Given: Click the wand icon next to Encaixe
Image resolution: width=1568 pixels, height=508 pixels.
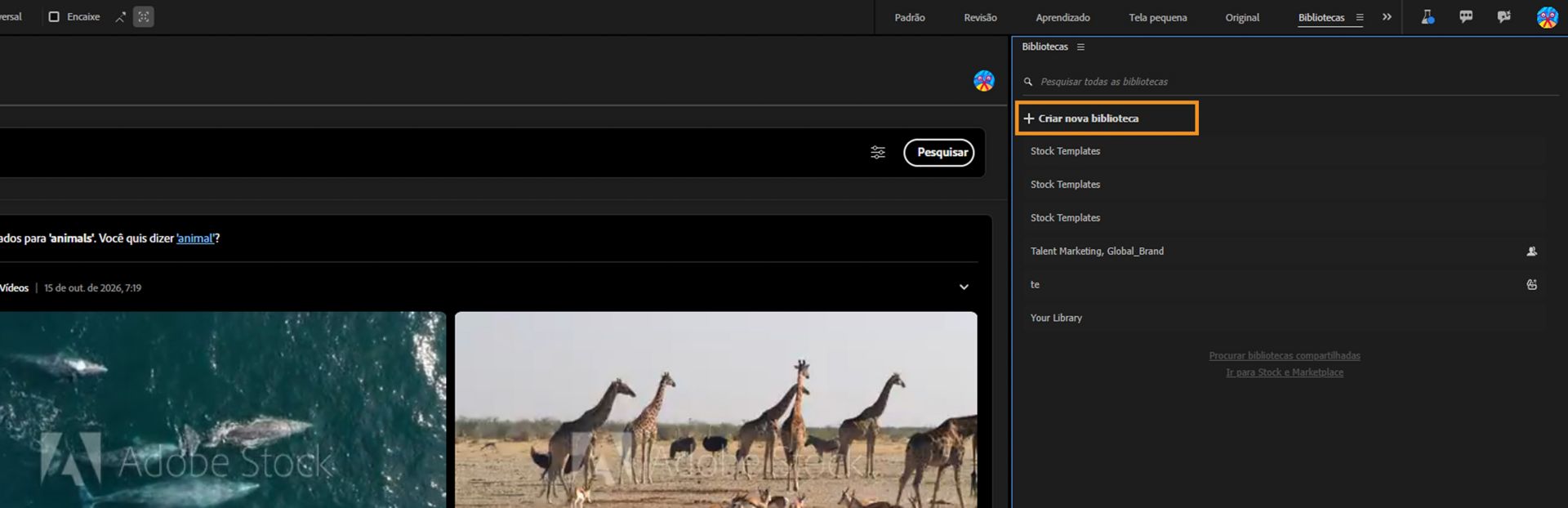Looking at the screenshot, I should click(x=120, y=17).
